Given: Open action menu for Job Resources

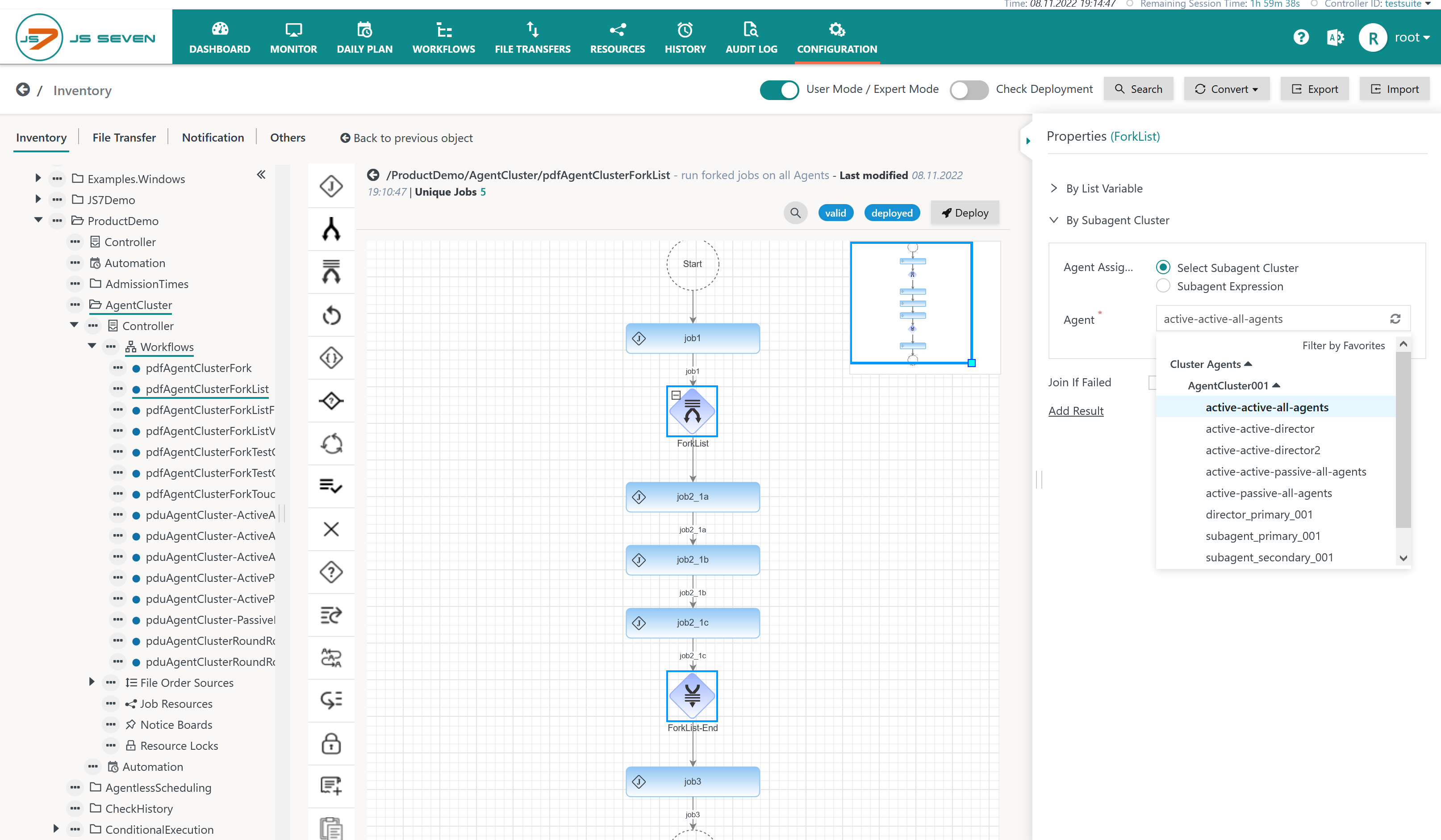Looking at the screenshot, I should point(110,703).
